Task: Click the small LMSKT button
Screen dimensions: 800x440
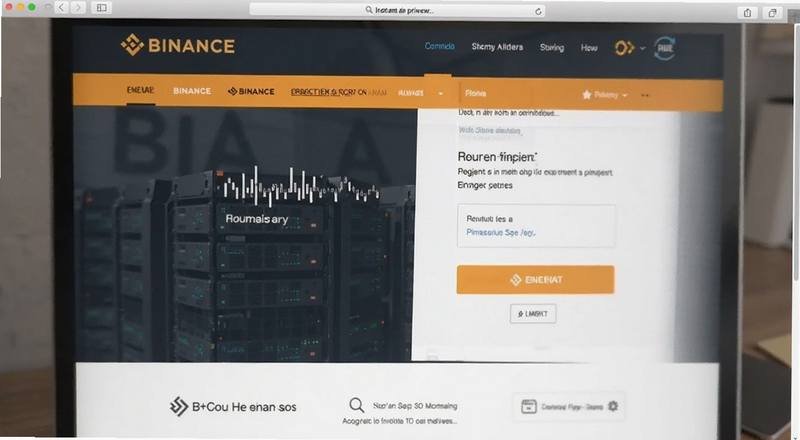Action: coord(533,313)
